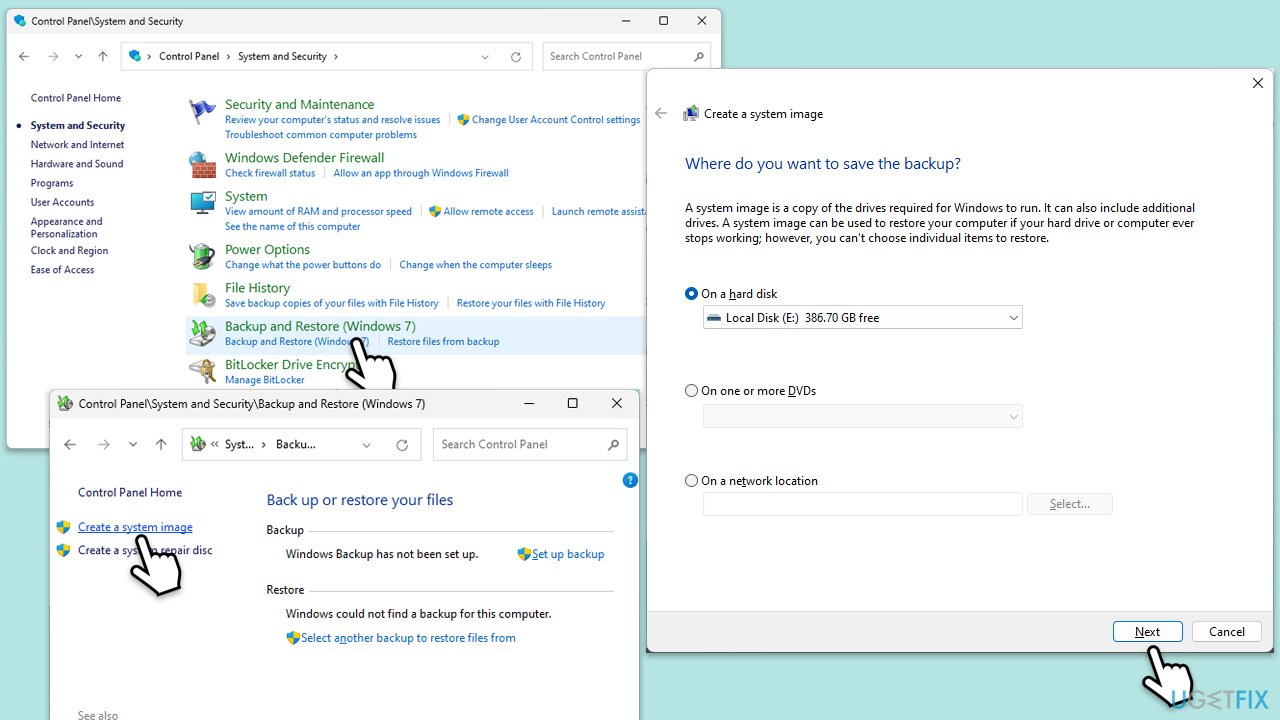Open recent locations in Backup and Restore window
The height and width of the screenshot is (720, 1280).
pos(133,445)
